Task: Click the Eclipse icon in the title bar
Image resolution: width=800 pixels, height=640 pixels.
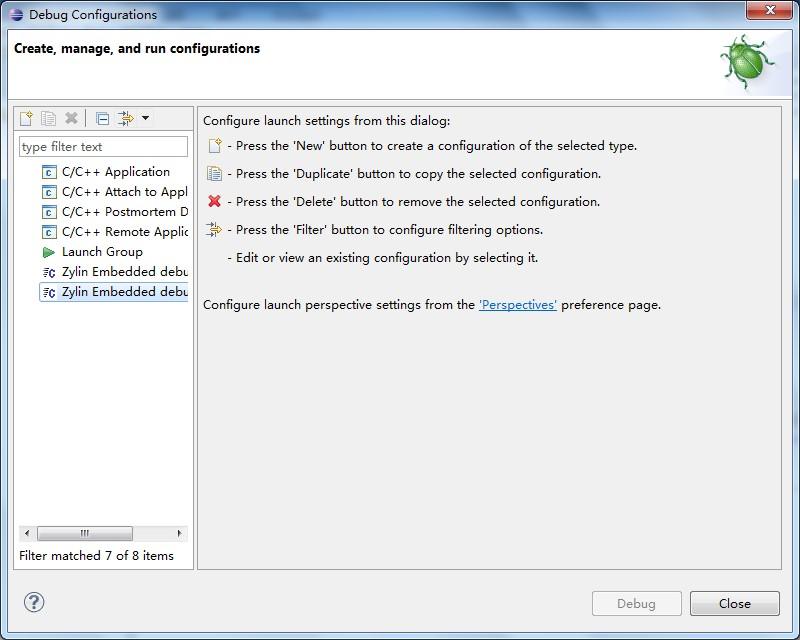Action: pos(16,15)
